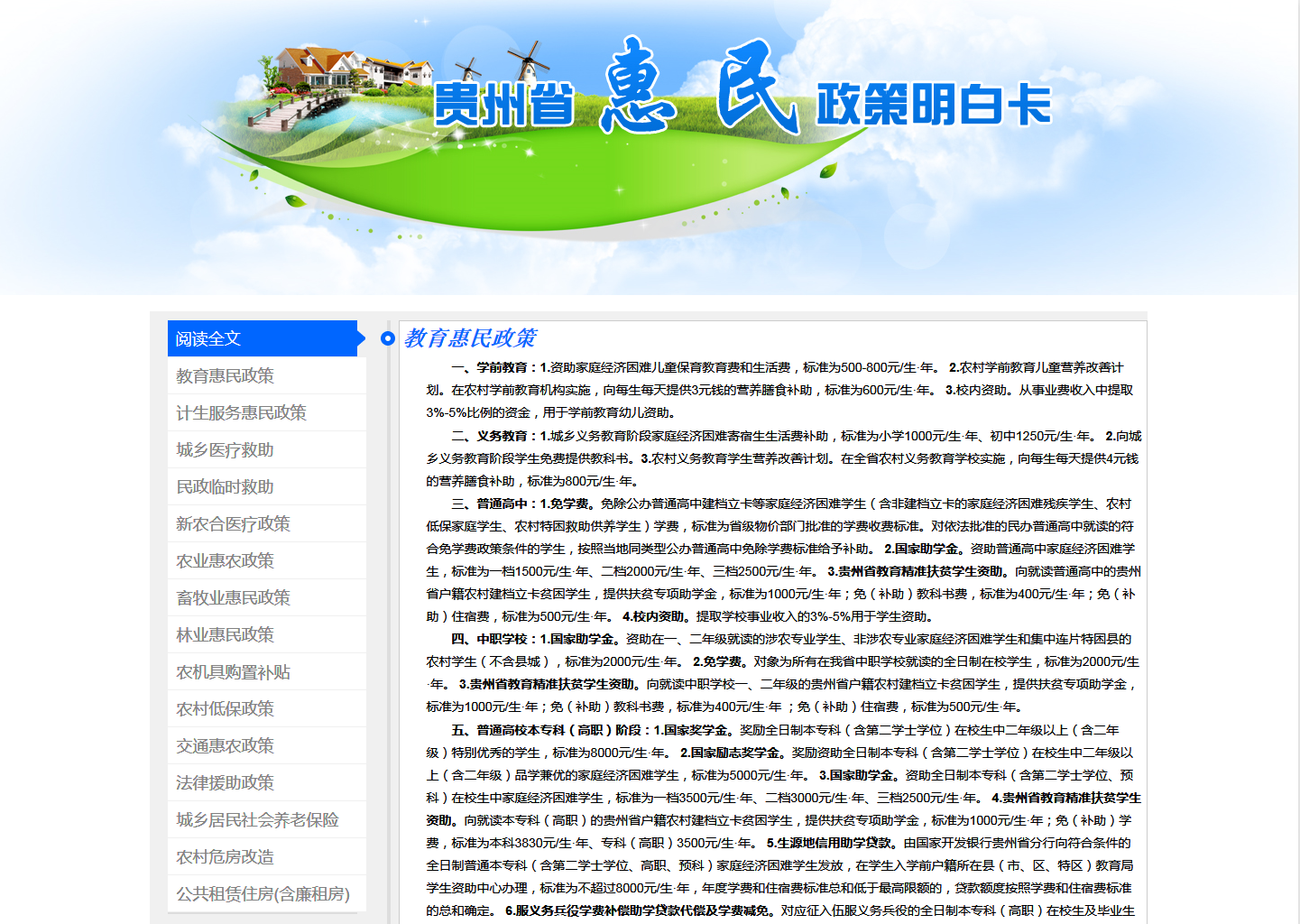The image size is (1300, 924).
Task: Open the 计生服务惠民政策 sidebar link
Action: [241, 412]
